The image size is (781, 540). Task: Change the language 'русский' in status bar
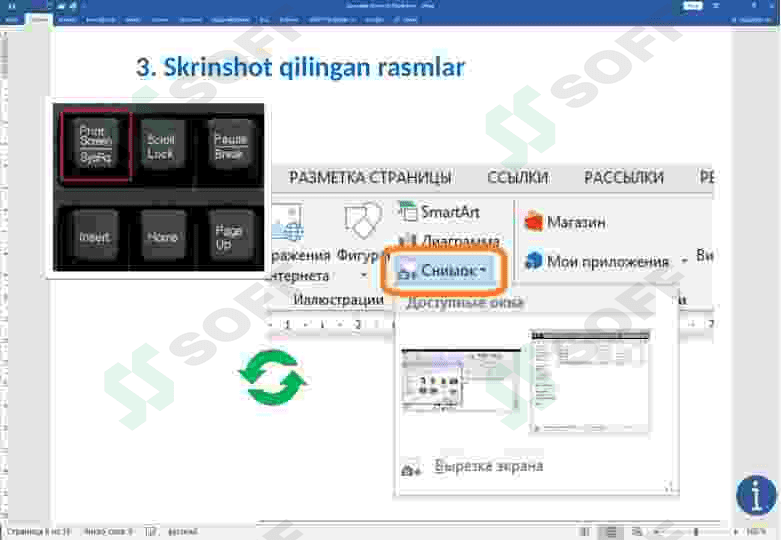pyautogui.click(x=183, y=532)
